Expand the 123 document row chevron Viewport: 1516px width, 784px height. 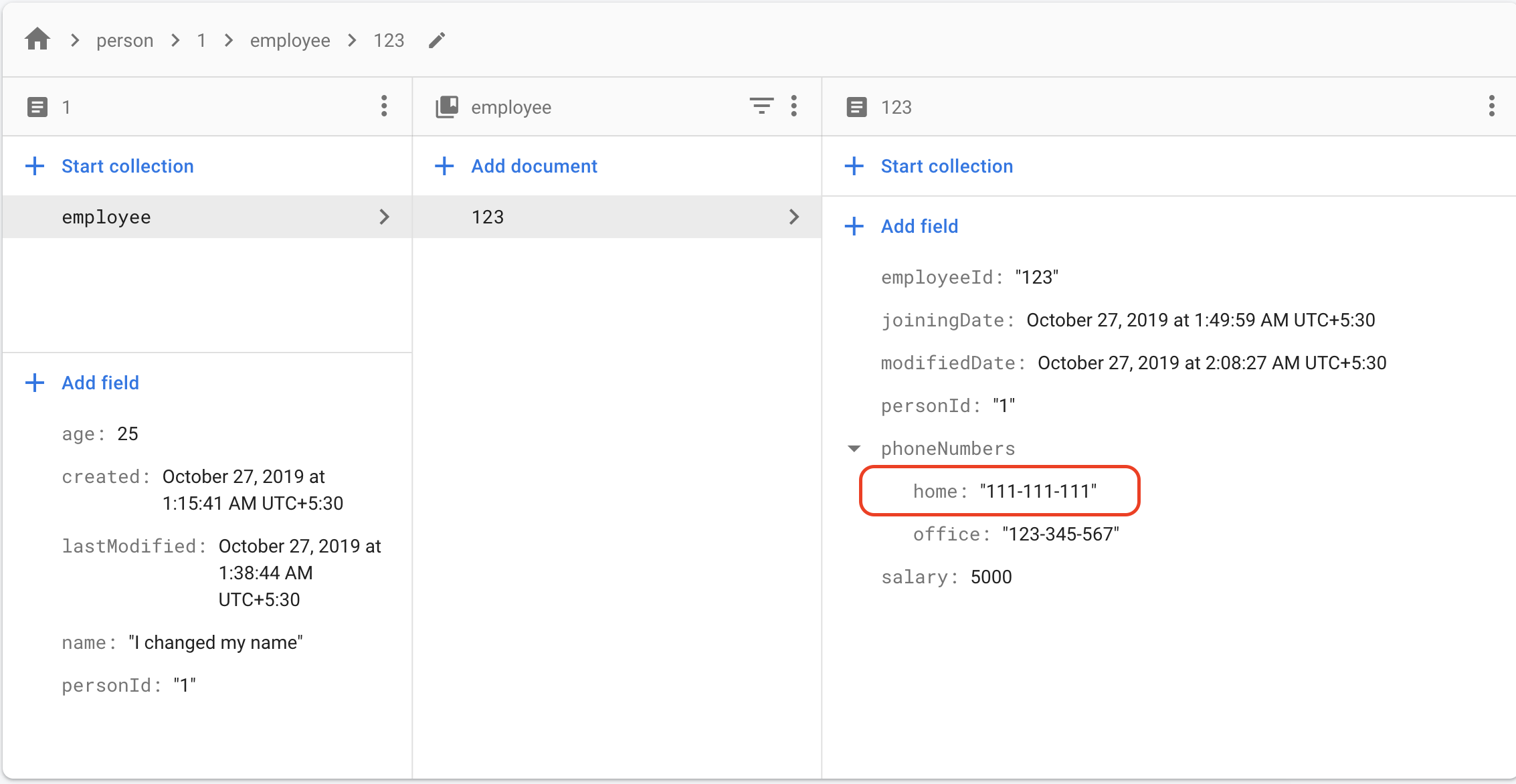point(795,217)
